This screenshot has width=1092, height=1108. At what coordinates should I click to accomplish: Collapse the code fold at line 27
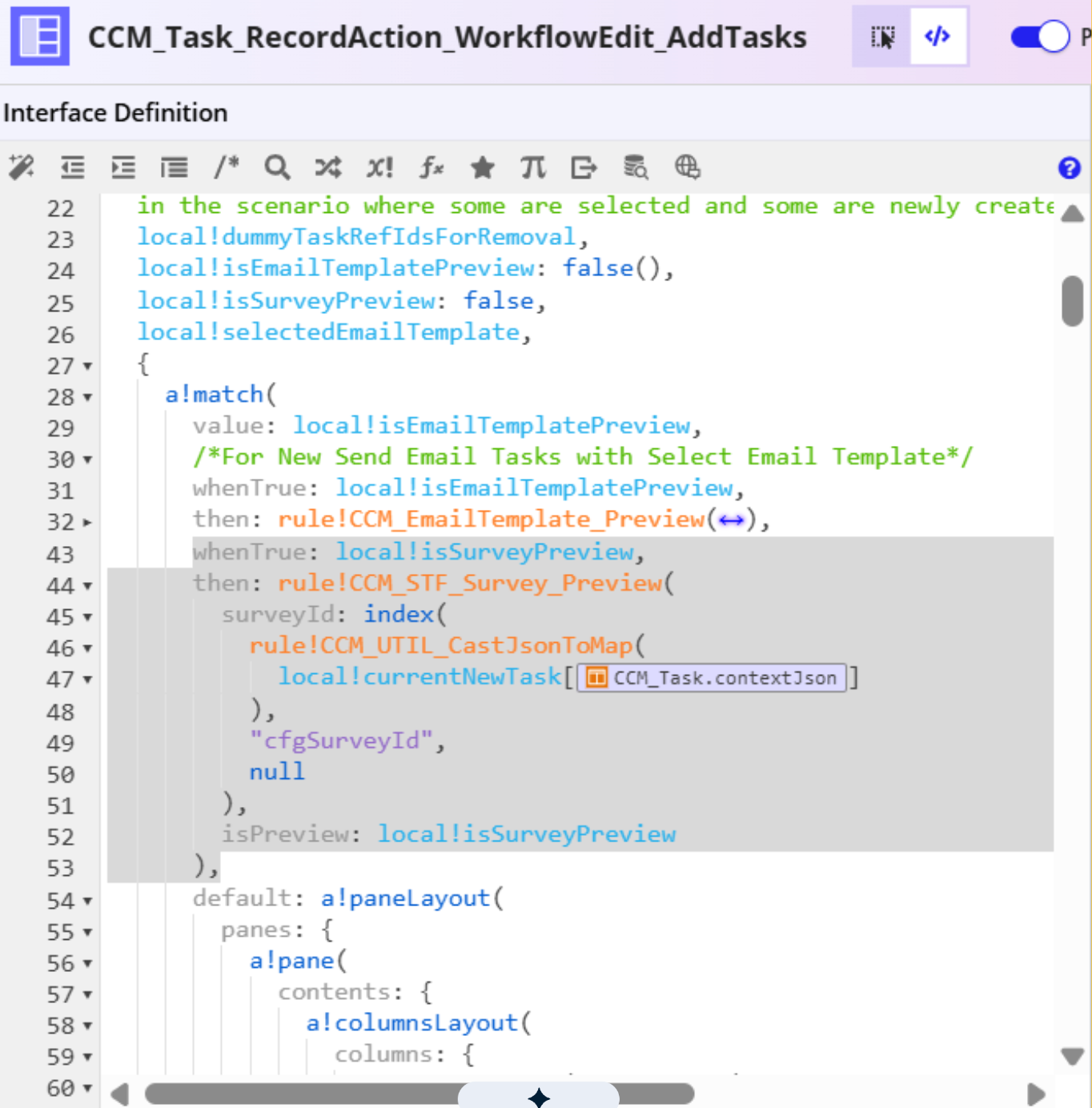pyautogui.click(x=87, y=366)
